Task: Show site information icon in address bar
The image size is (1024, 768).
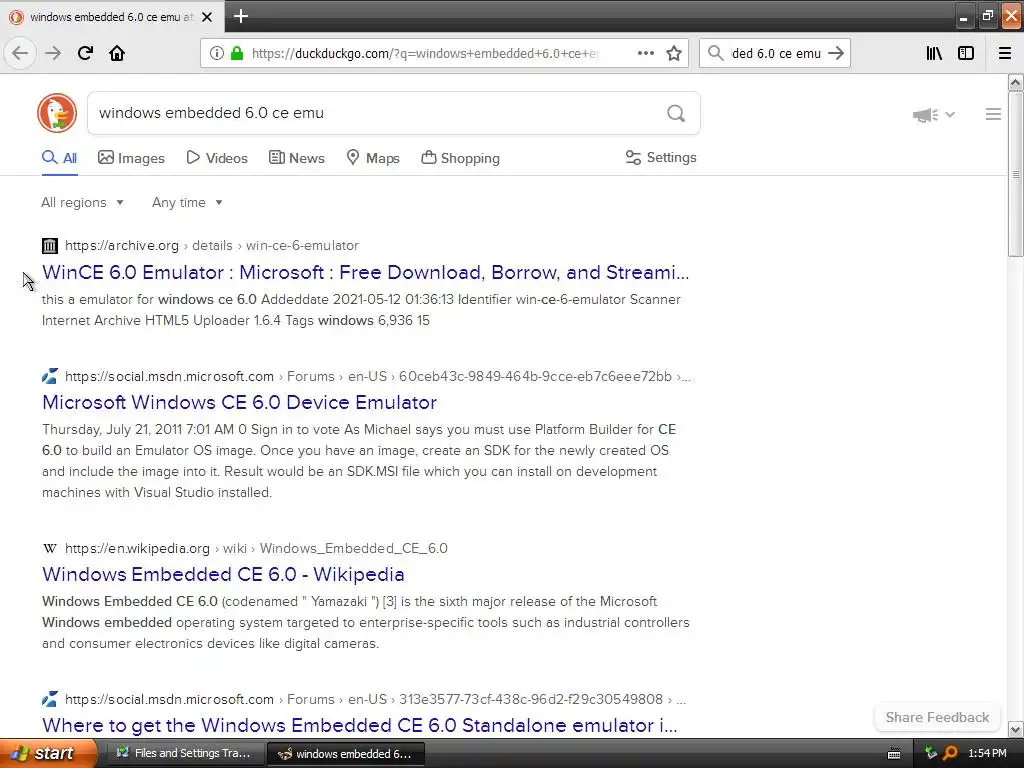Action: pyautogui.click(x=216, y=53)
